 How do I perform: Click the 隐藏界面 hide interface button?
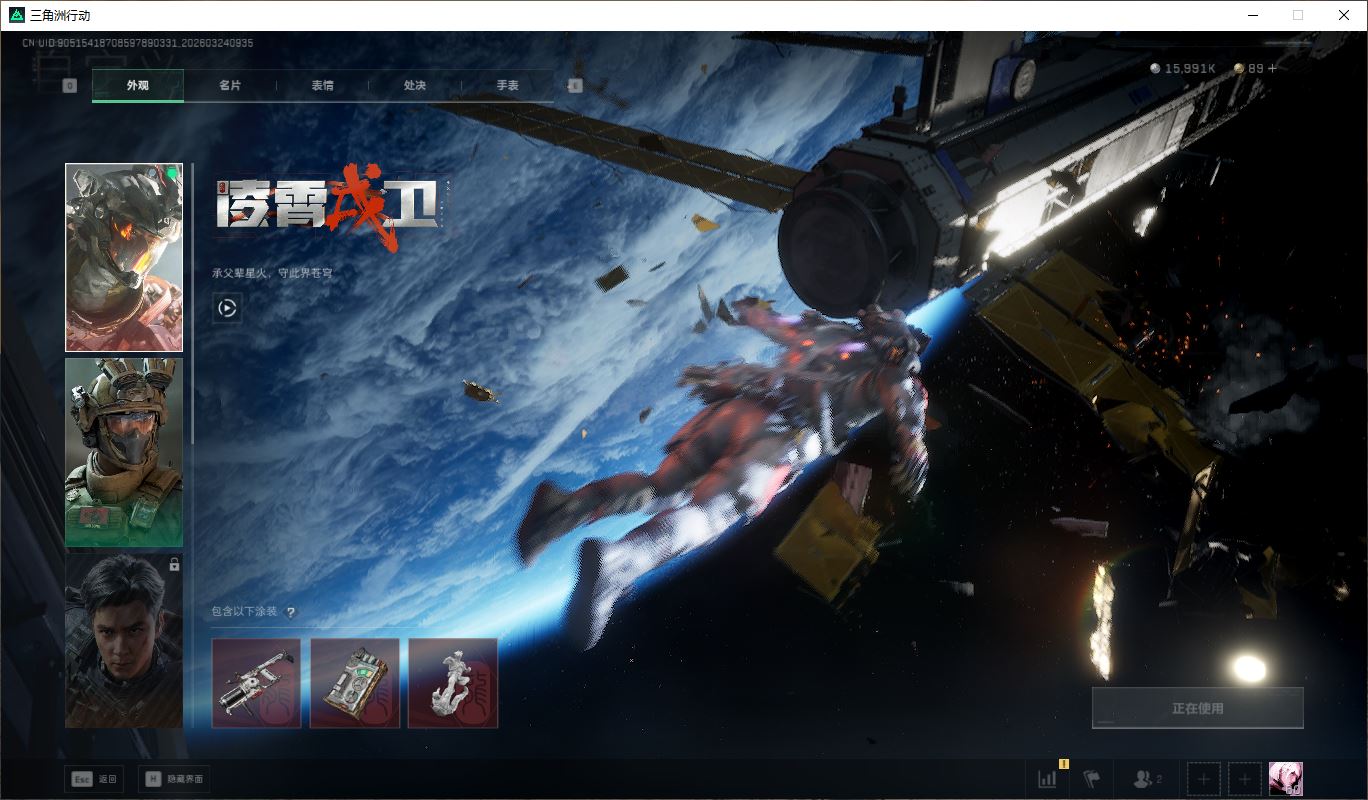click(x=174, y=779)
